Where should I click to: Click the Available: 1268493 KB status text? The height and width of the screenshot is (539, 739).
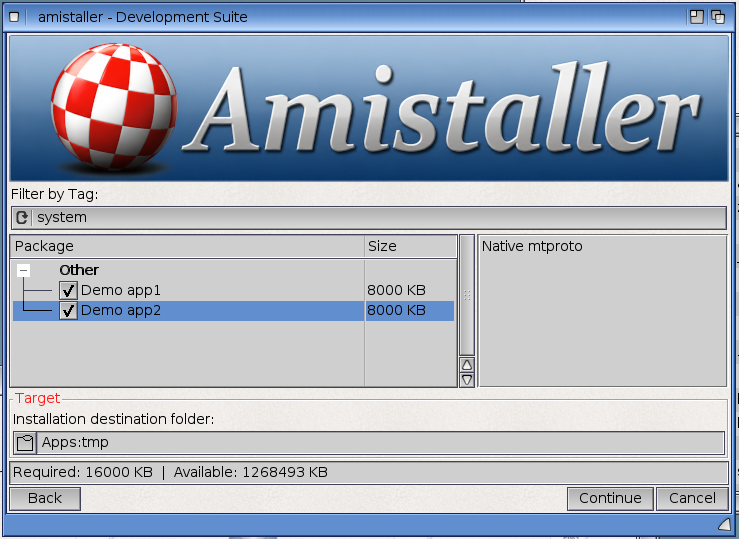point(250,473)
